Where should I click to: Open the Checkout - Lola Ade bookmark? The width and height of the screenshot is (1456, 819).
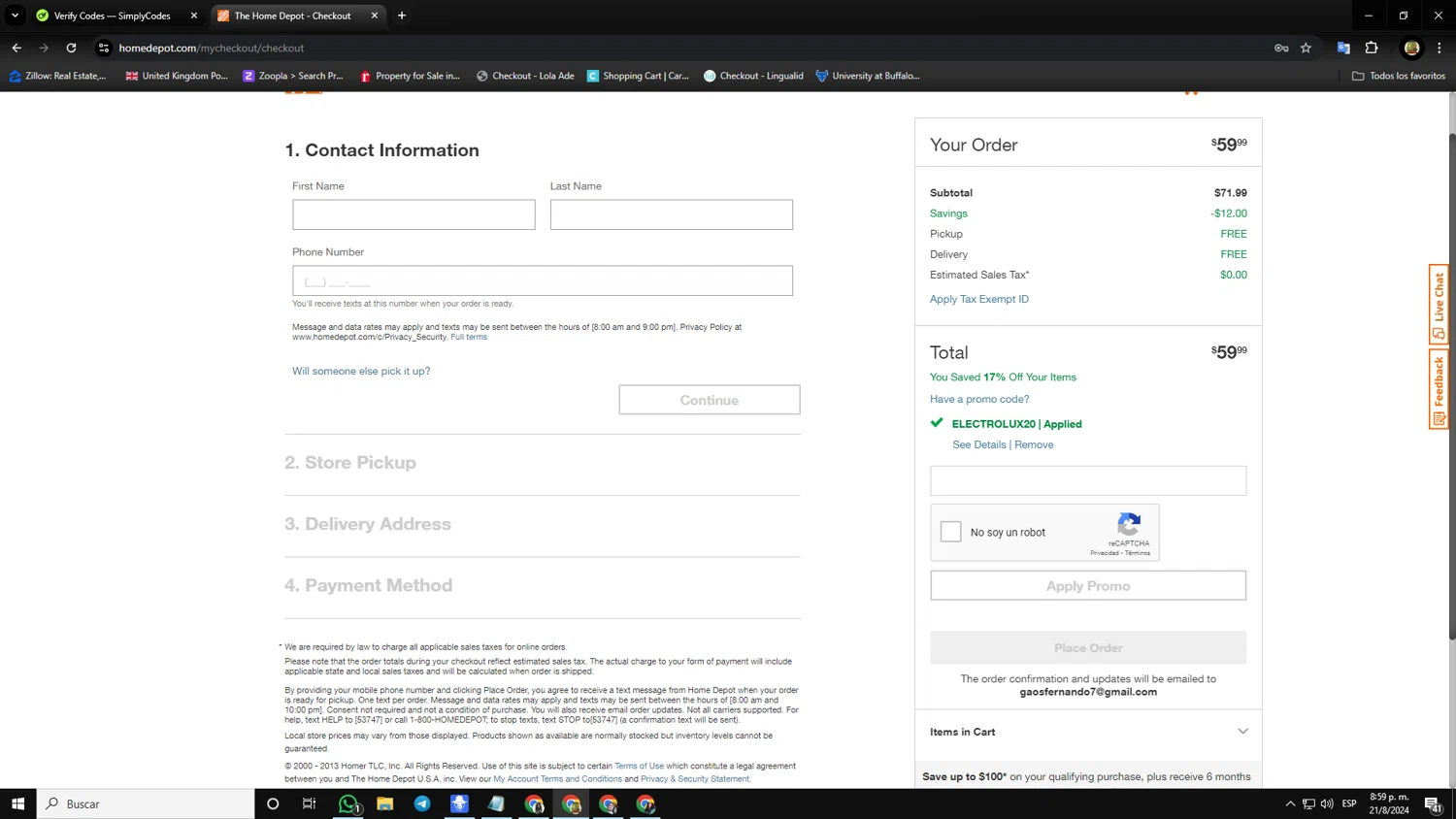point(525,76)
